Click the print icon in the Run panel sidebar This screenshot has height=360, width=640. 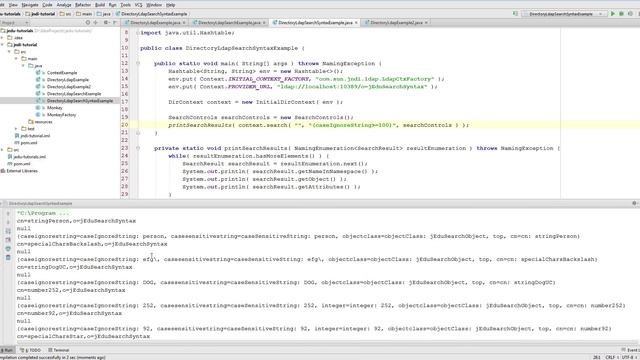click(x=8, y=249)
